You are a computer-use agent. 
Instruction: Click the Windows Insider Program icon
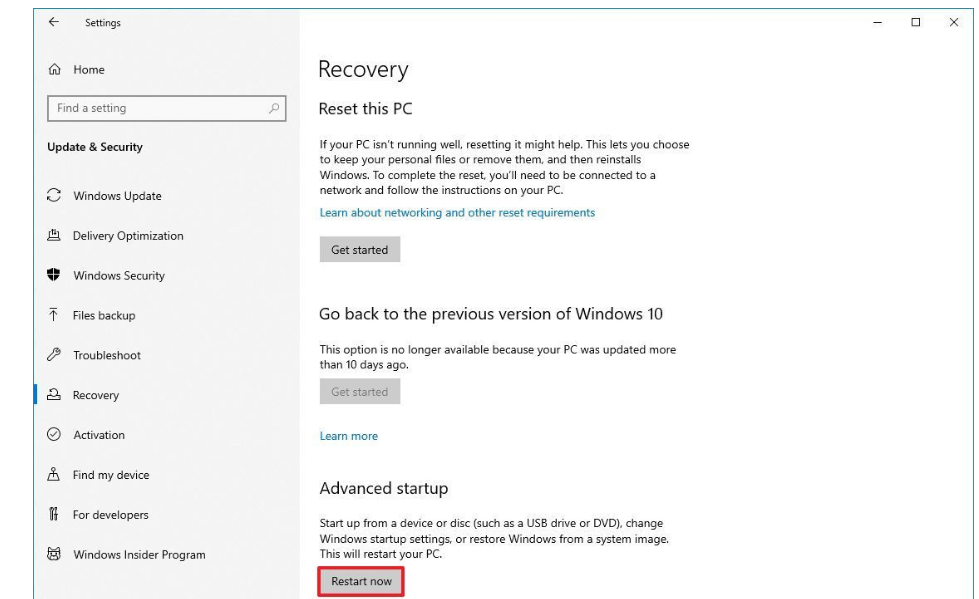(x=54, y=555)
